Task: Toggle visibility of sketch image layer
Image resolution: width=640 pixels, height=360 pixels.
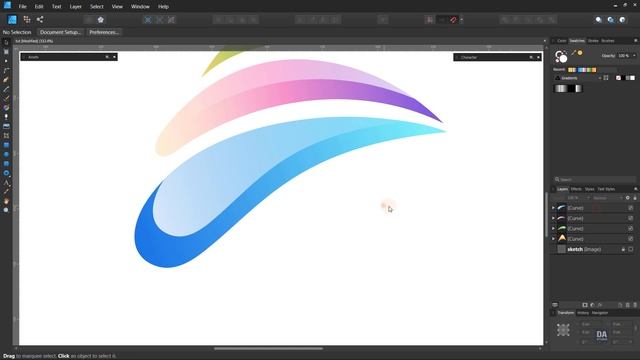Action: tap(631, 249)
